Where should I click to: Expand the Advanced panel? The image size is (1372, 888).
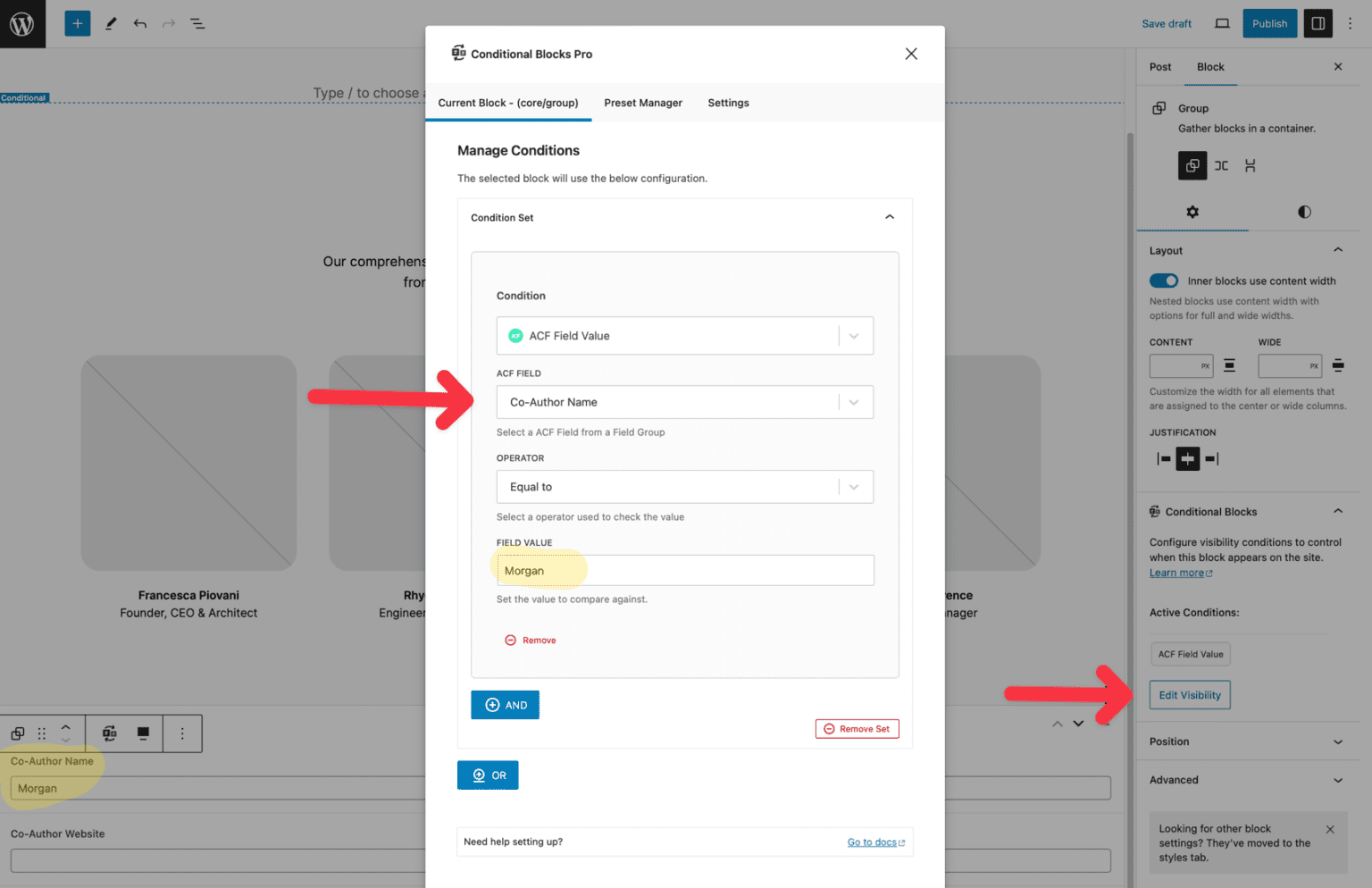click(x=1338, y=780)
